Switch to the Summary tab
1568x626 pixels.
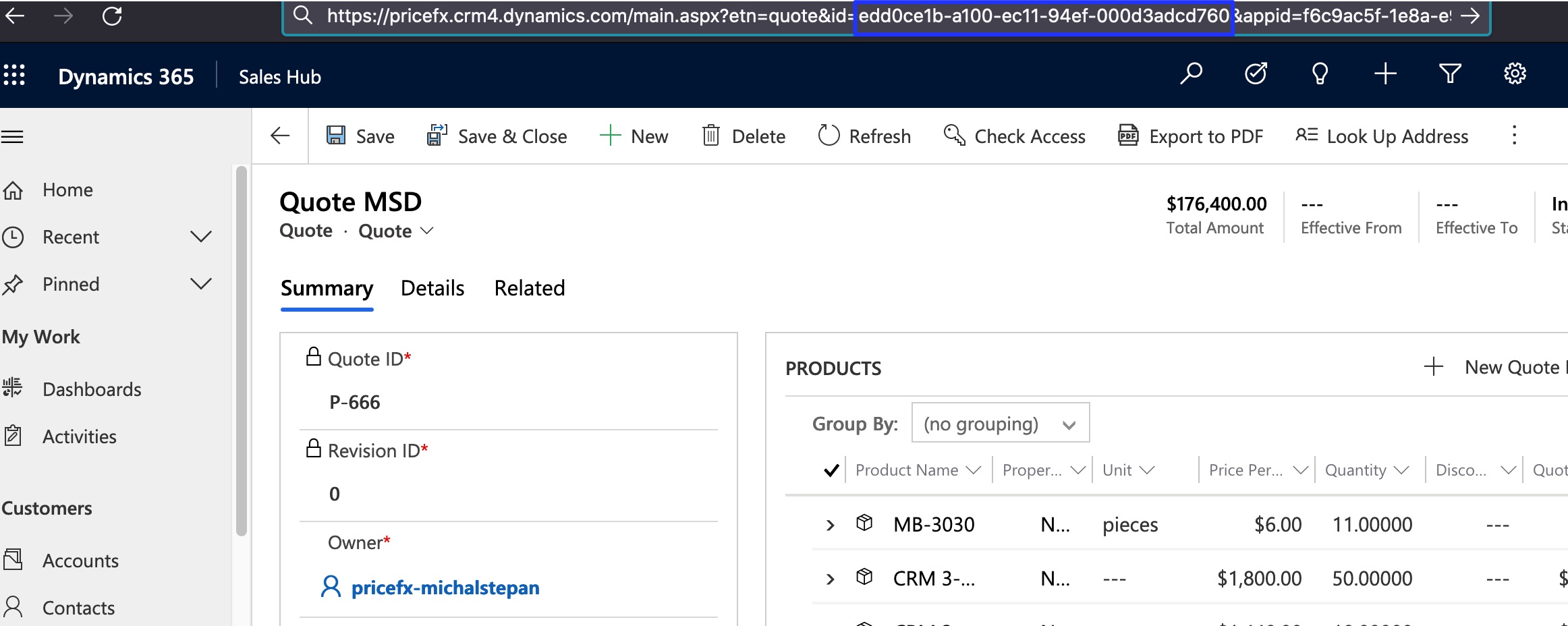[x=327, y=288]
